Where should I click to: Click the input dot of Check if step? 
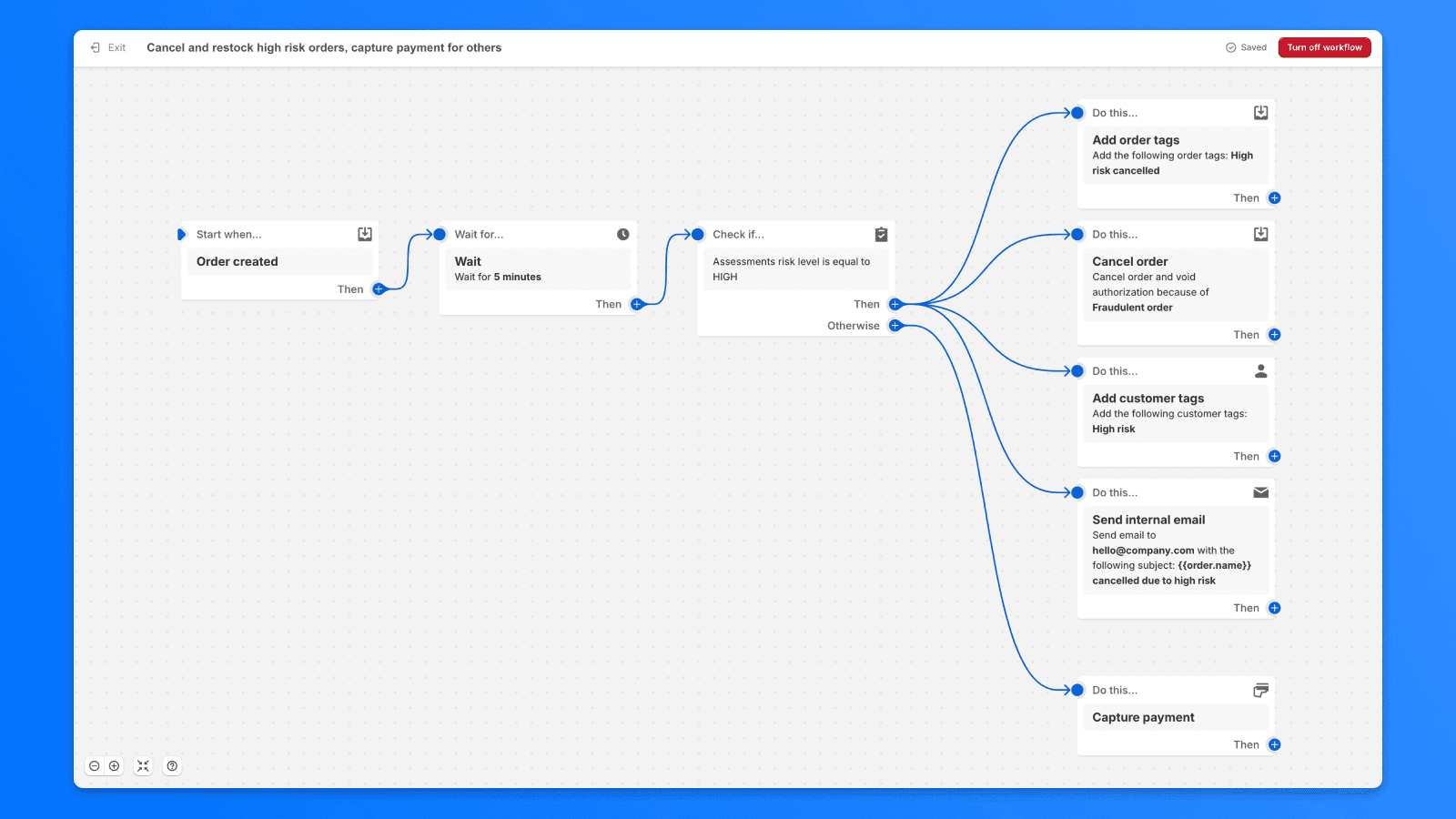[x=698, y=234]
